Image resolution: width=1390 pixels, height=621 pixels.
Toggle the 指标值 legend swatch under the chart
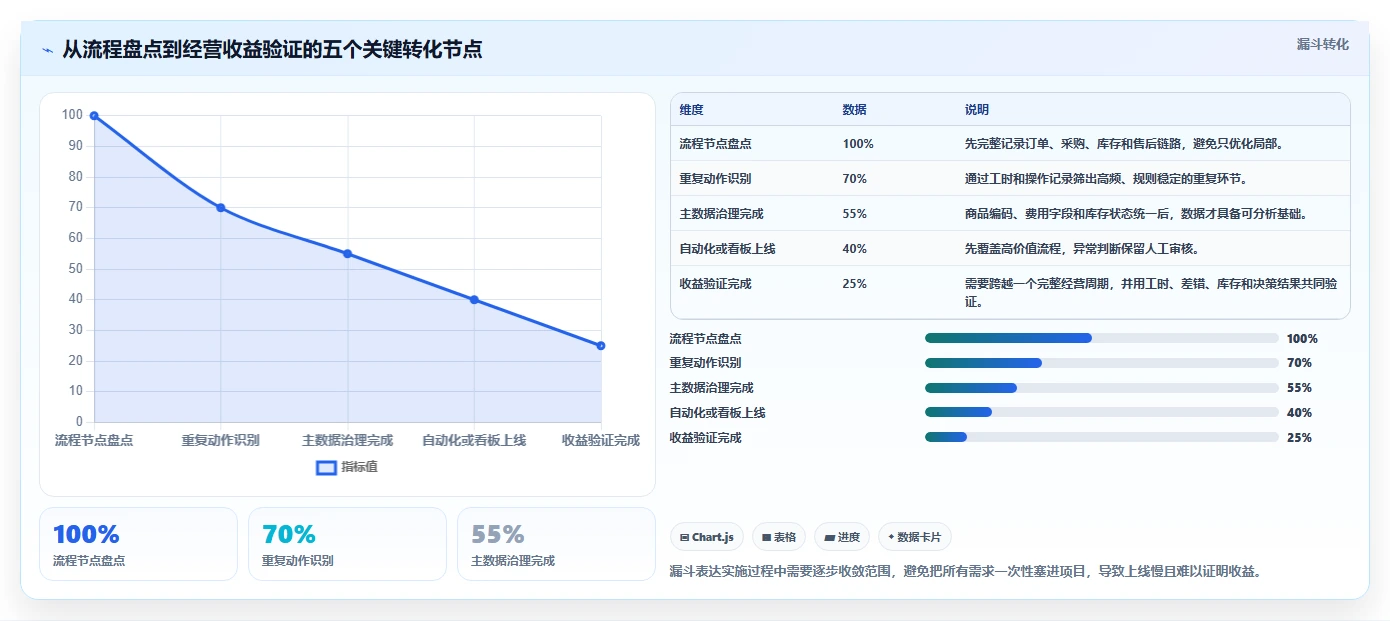click(326, 467)
